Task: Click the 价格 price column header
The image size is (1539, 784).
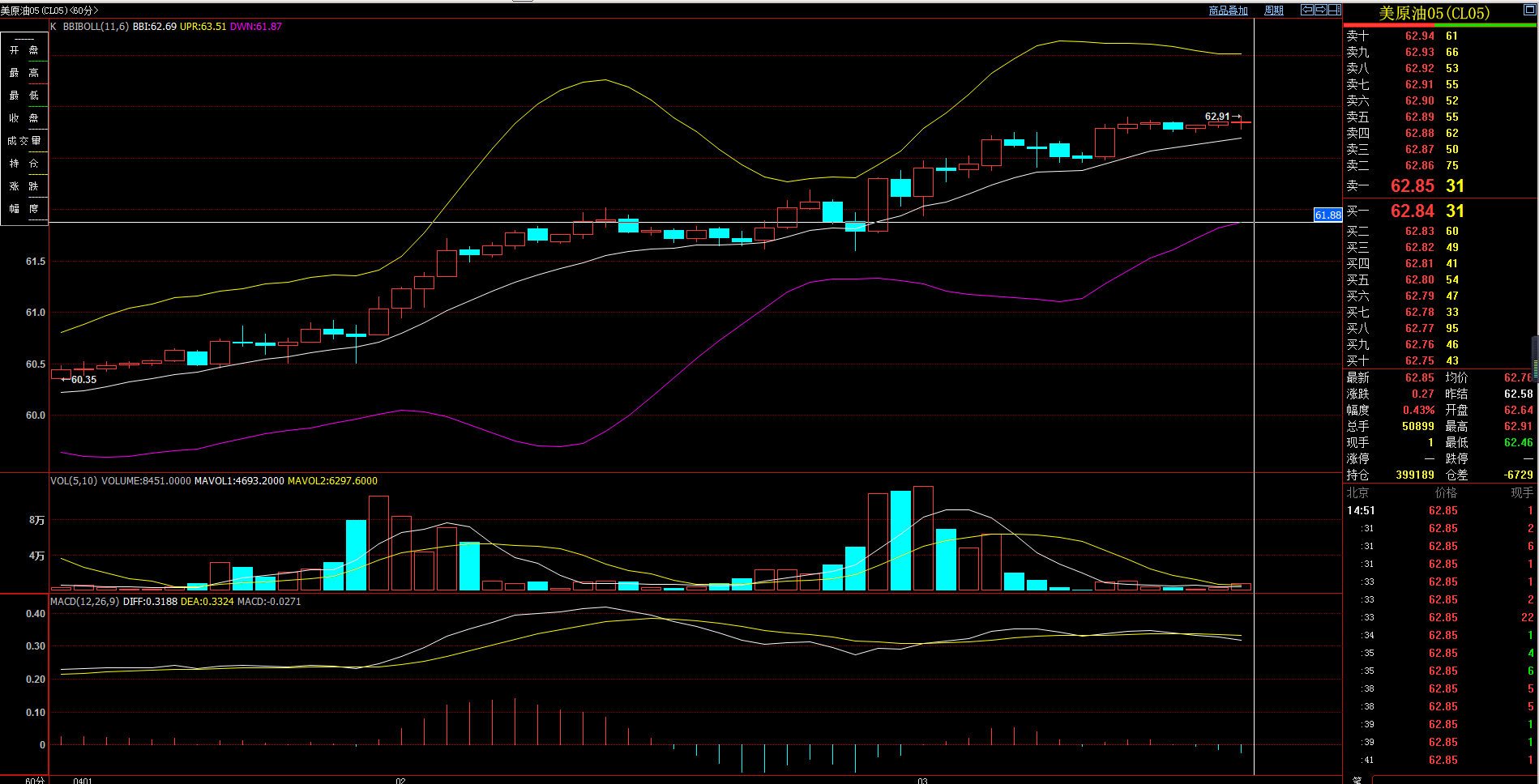Action: (x=1446, y=492)
